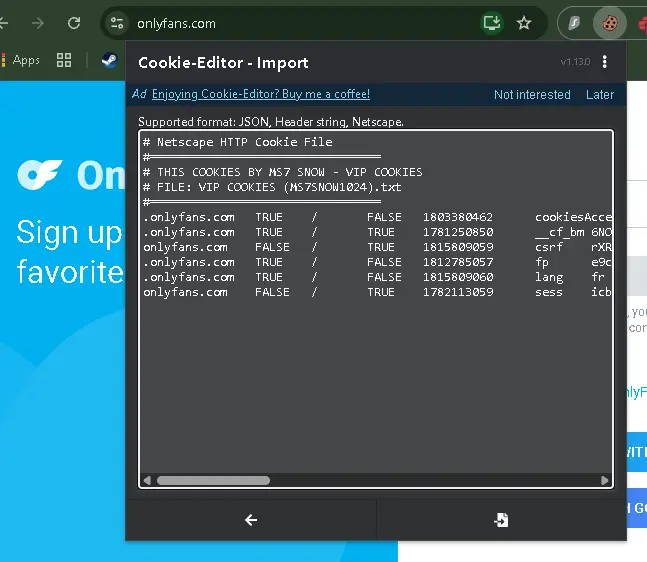Image resolution: width=647 pixels, height=562 pixels.
Task: Click the scrollbar left arrow in text area
Action: click(x=147, y=480)
